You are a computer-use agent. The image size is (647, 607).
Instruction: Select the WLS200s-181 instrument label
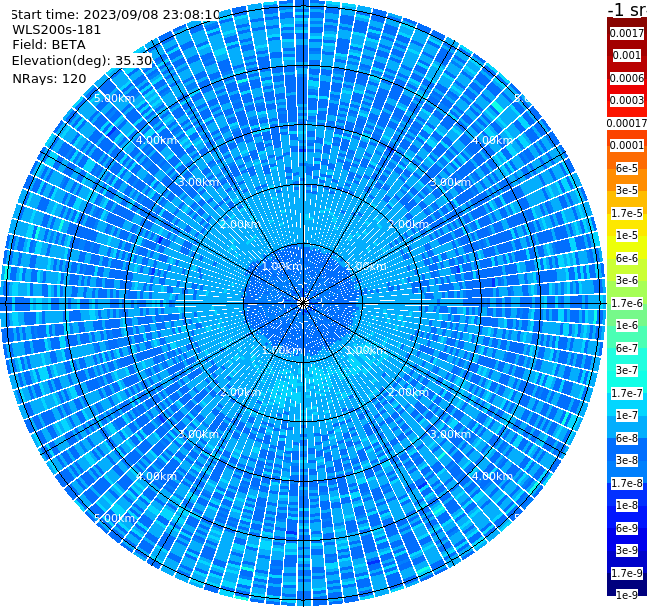57,30
